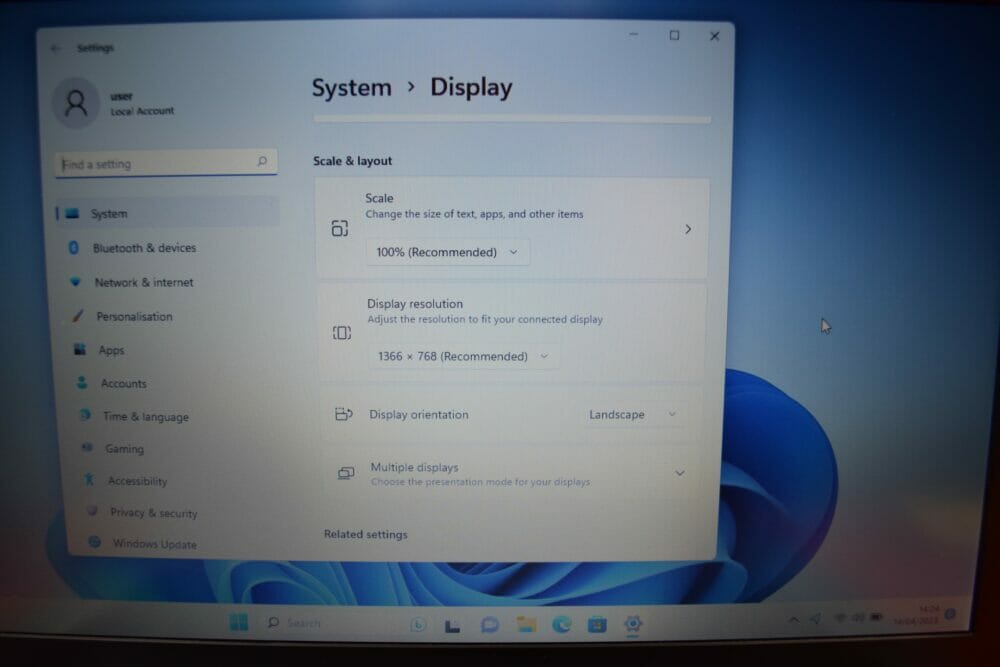The width and height of the screenshot is (1000, 667).
Task: Click the magnifier icon in Find a setting
Action: pyautogui.click(x=262, y=161)
